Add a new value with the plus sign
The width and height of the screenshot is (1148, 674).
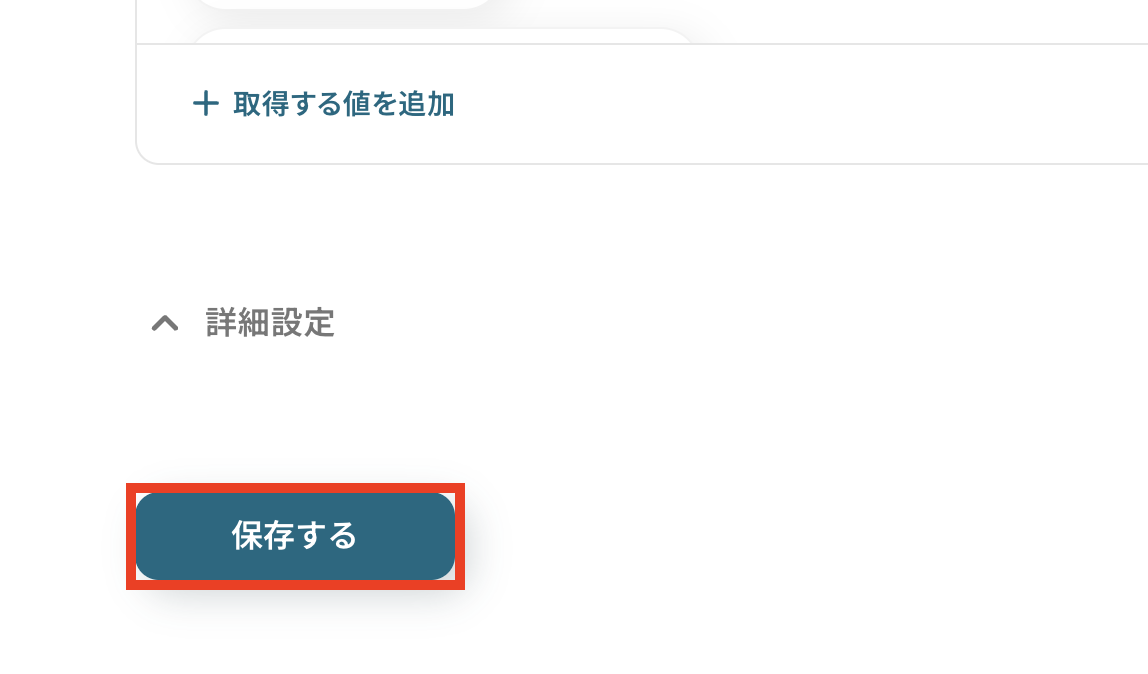(x=206, y=104)
